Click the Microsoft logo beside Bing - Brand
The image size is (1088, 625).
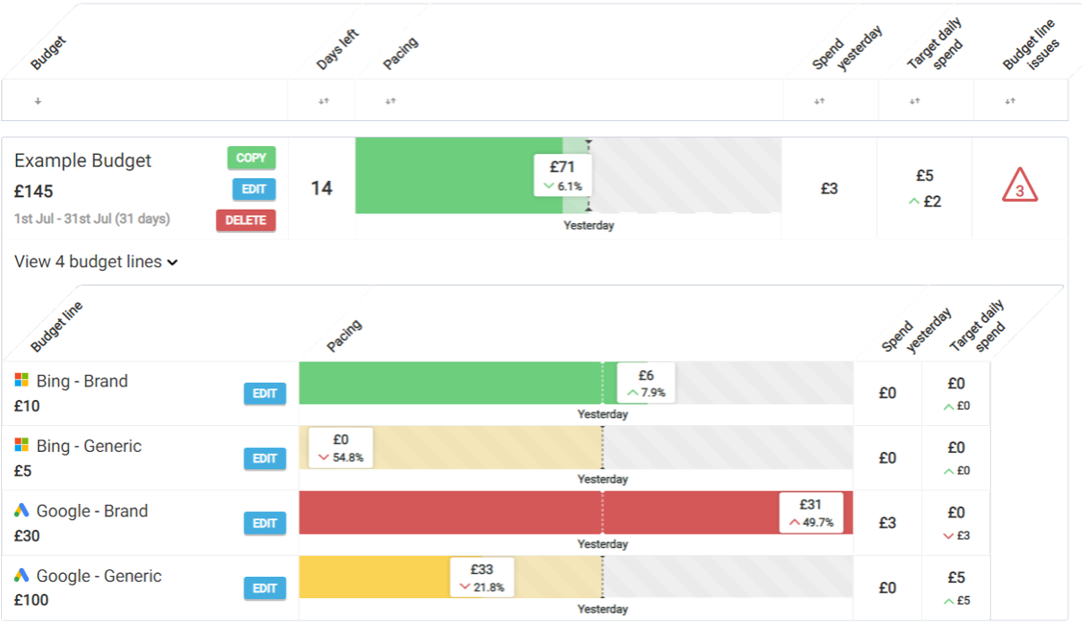tap(22, 380)
